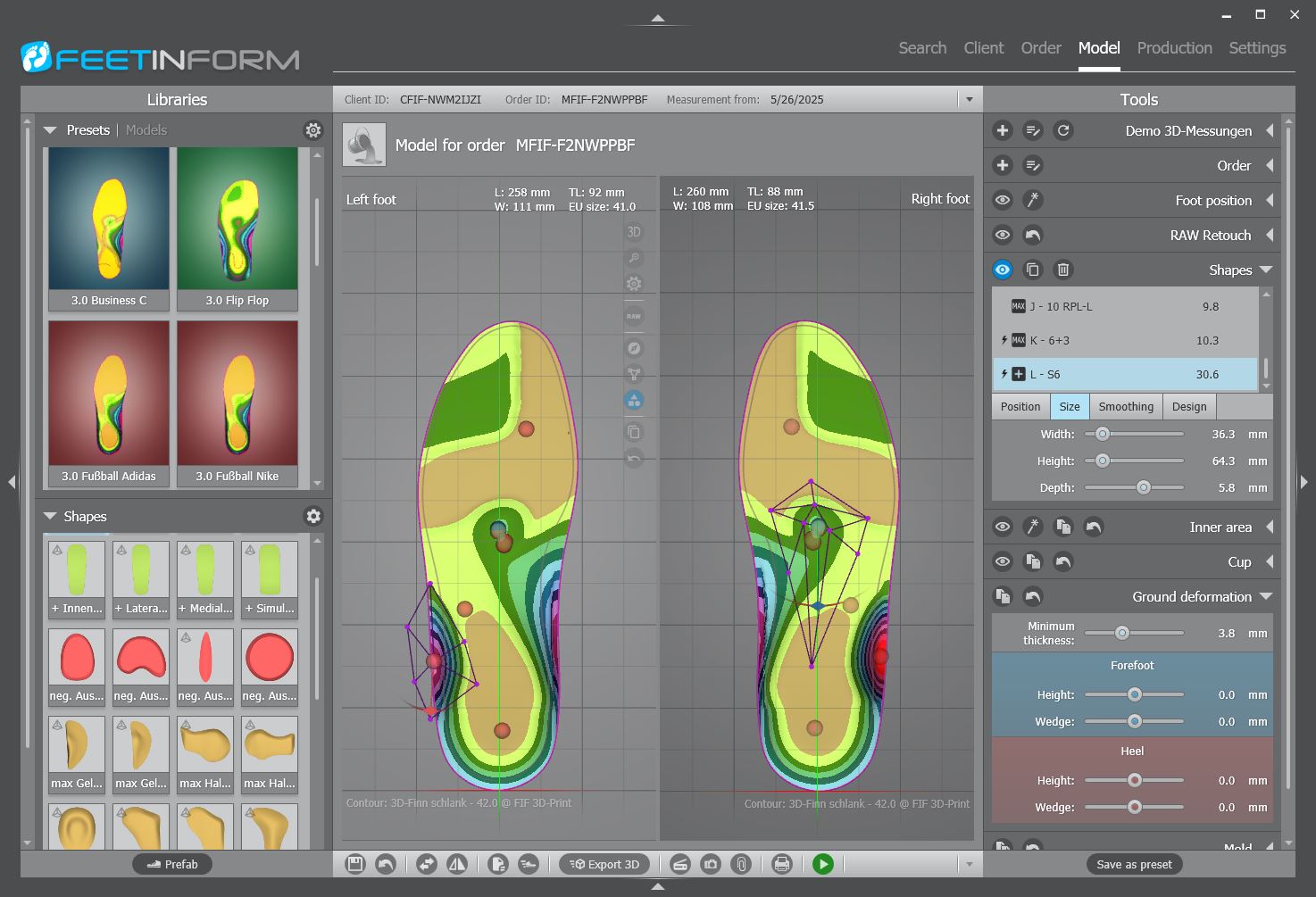Print the model via the printer icon
This screenshot has height=897, width=1316.
click(x=782, y=864)
